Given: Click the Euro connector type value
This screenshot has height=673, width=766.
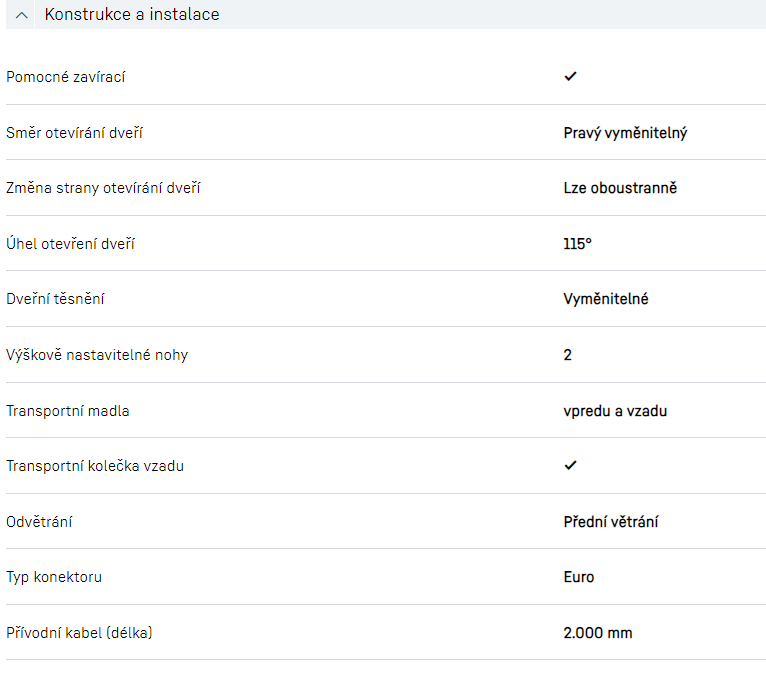Looking at the screenshot, I should (x=579, y=577).
